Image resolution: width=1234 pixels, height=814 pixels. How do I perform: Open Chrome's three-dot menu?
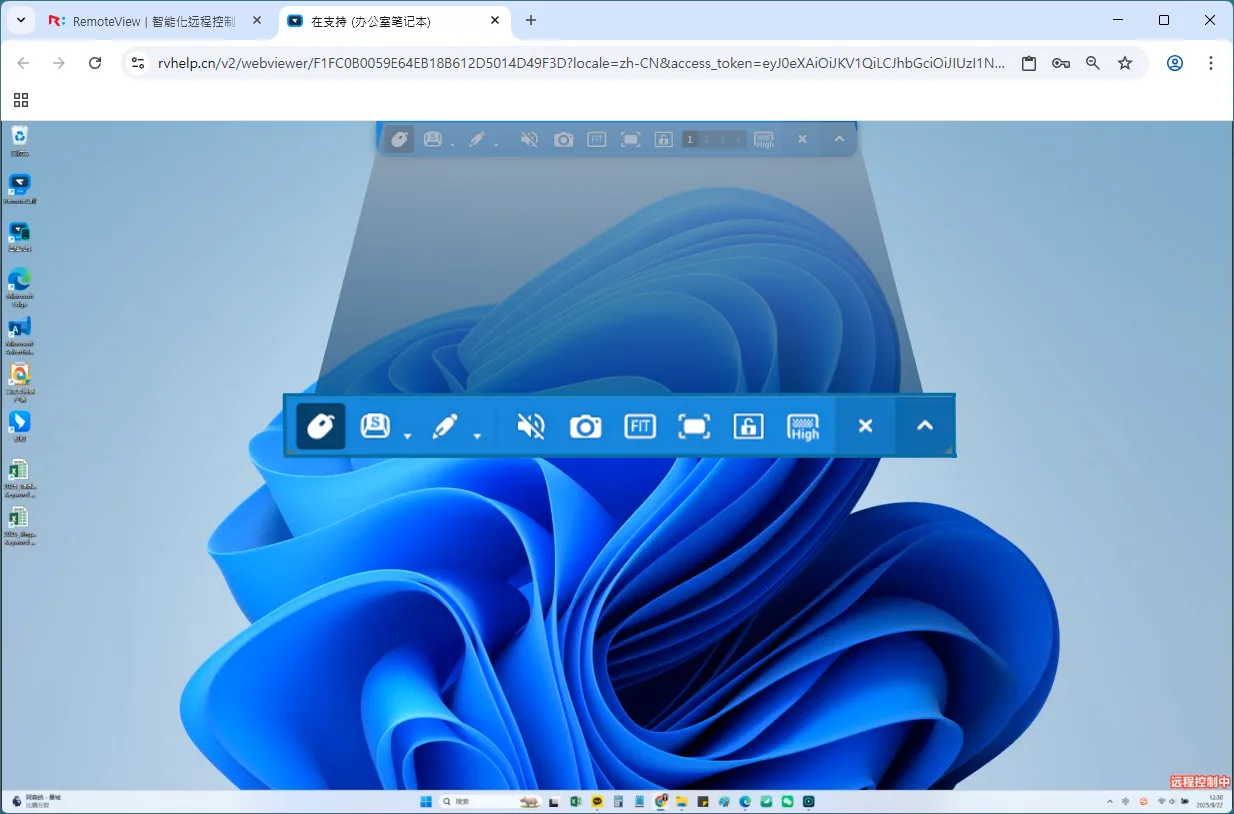pos(1211,63)
